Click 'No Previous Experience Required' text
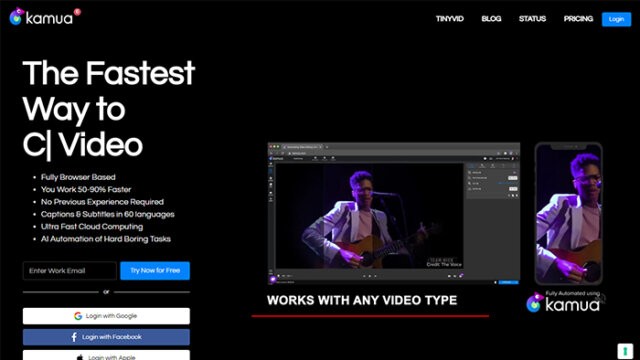This screenshot has width=640, height=360. coord(102,202)
